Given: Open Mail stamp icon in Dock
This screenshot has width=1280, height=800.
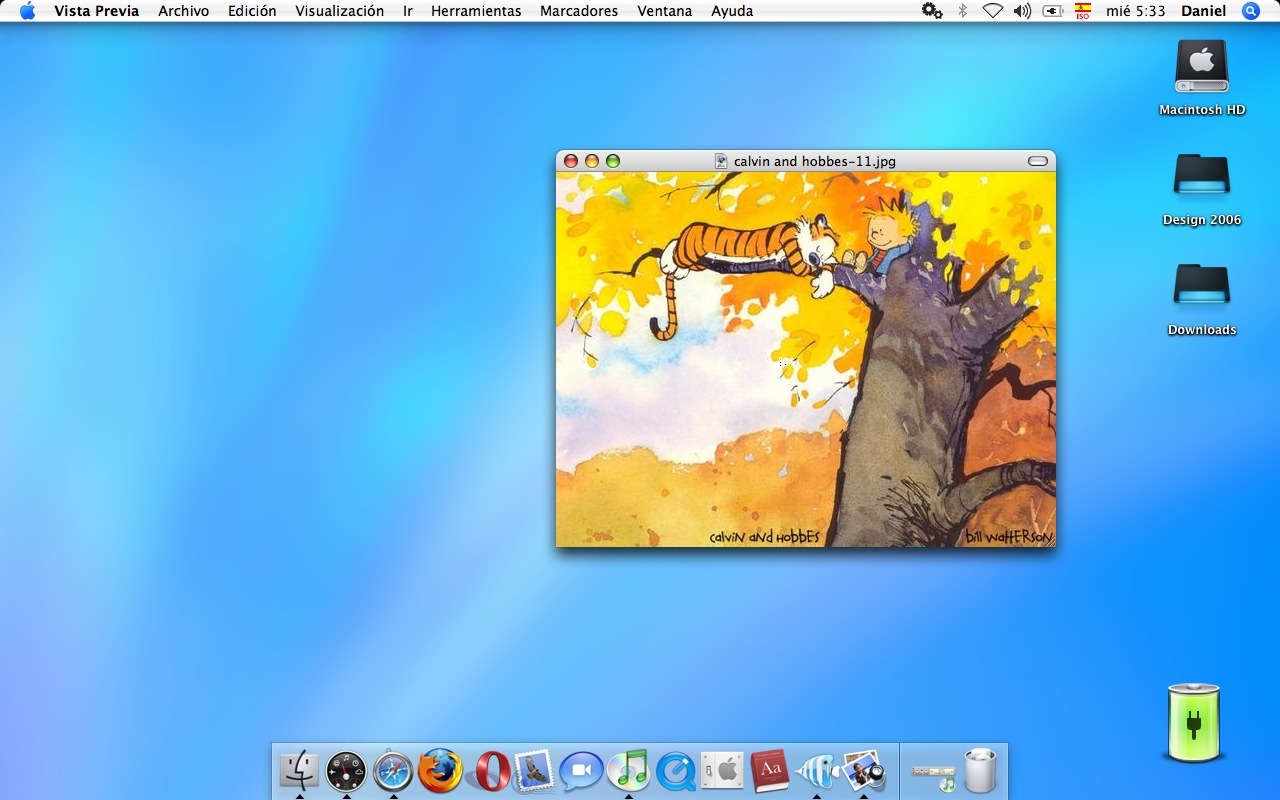Looking at the screenshot, I should pos(534,771).
